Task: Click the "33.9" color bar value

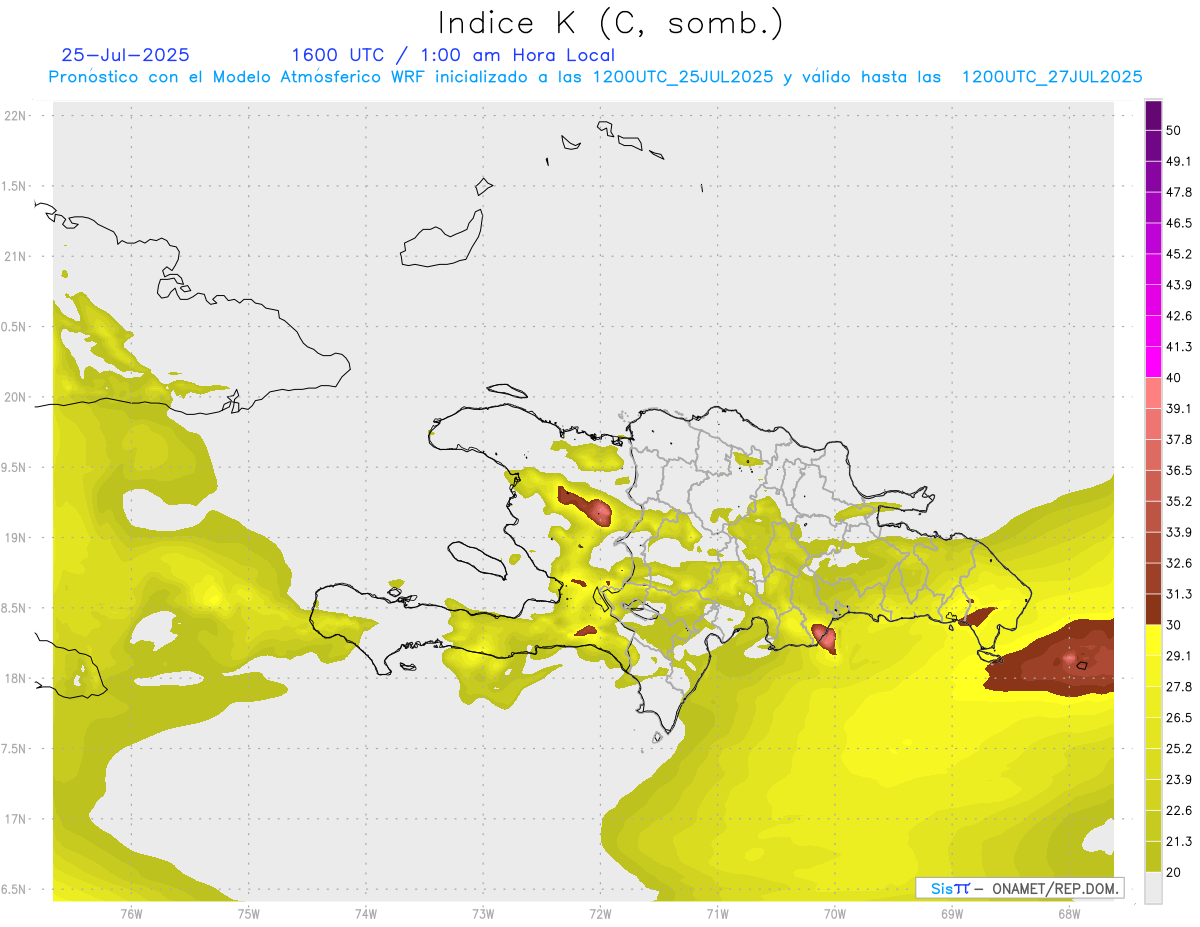Action: tap(1179, 532)
